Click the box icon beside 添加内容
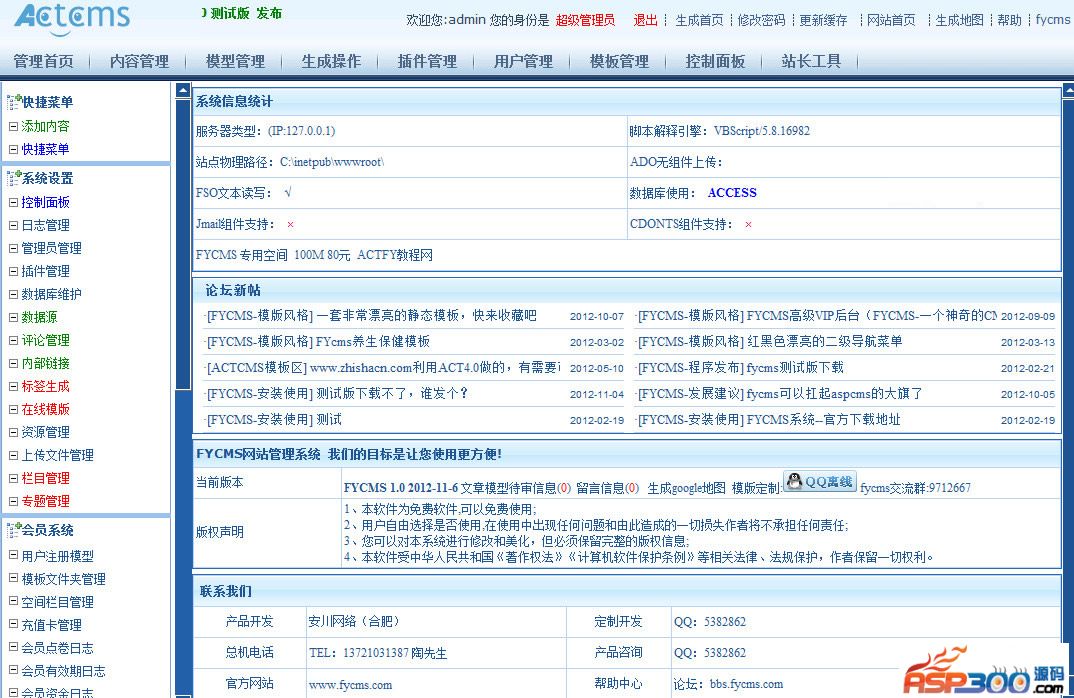The image size is (1074, 698). pos(13,126)
